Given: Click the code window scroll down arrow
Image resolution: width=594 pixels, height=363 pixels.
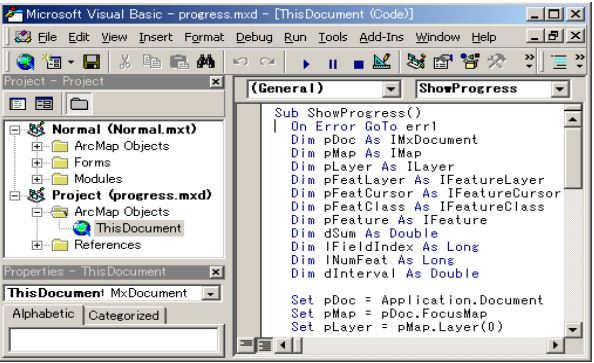Looking at the screenshot, I should (572, 329).
